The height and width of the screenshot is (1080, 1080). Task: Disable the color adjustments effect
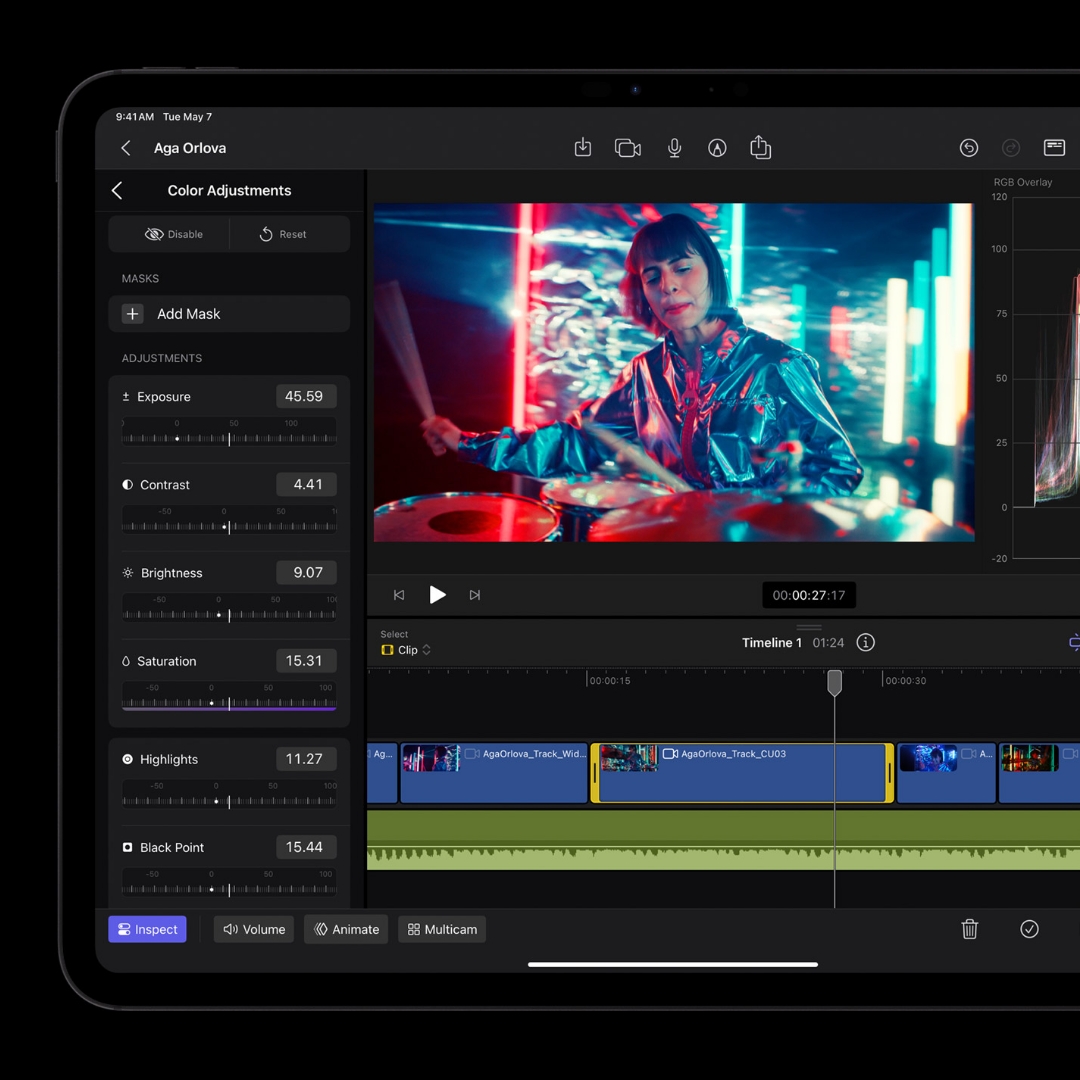click(174, 234)
